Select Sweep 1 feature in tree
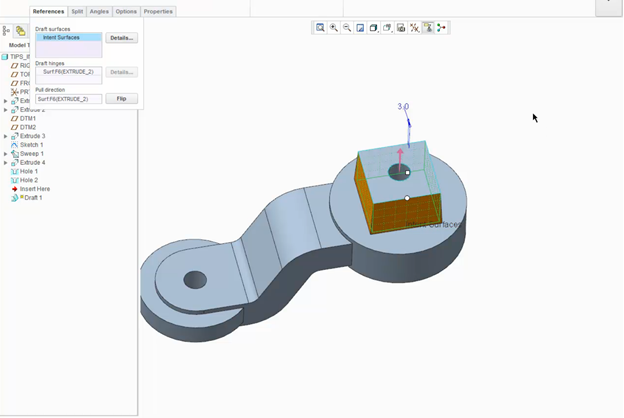This screenshot has width=624, height=418. pos(32,154)
